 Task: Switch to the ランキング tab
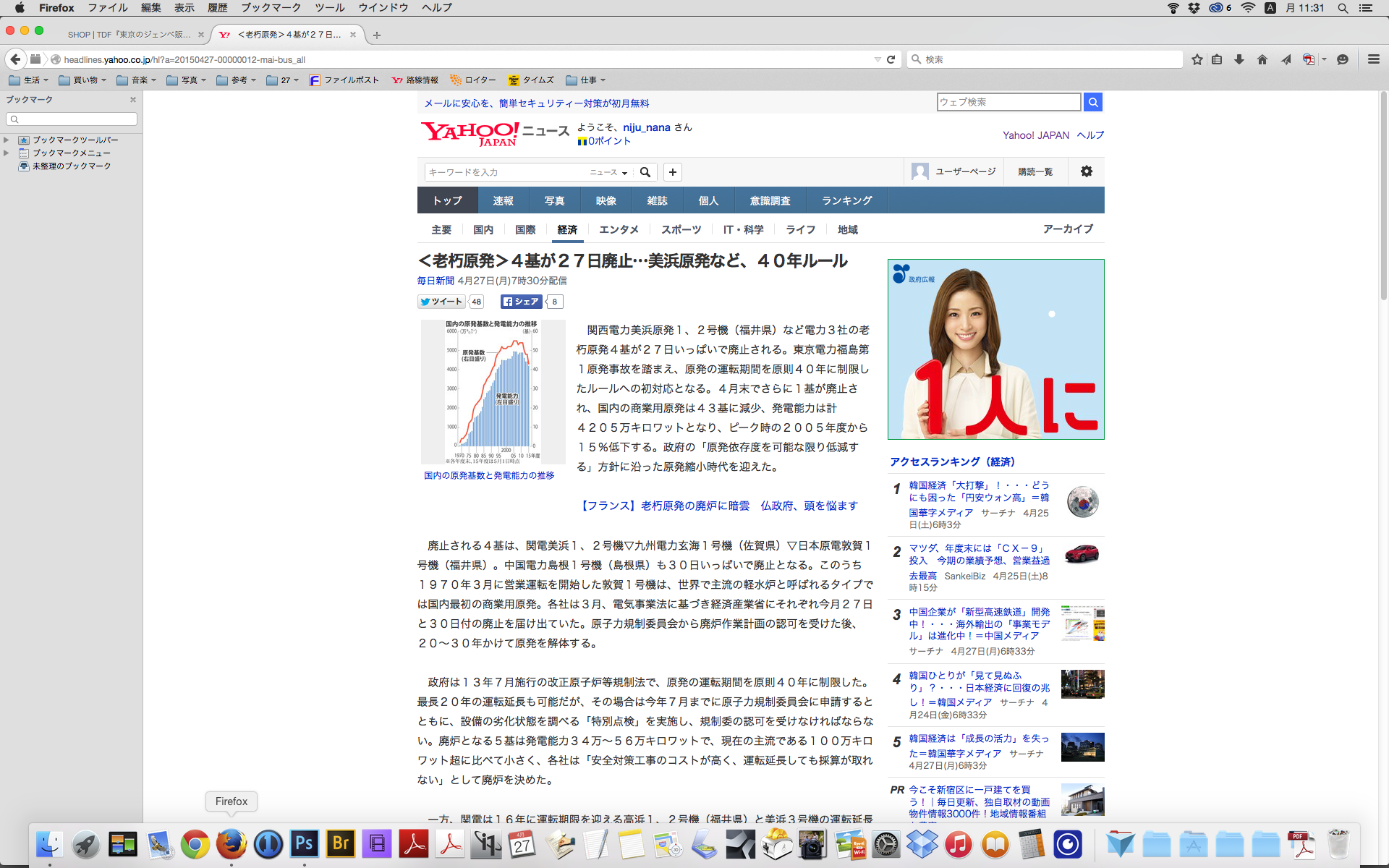point(846,200)
